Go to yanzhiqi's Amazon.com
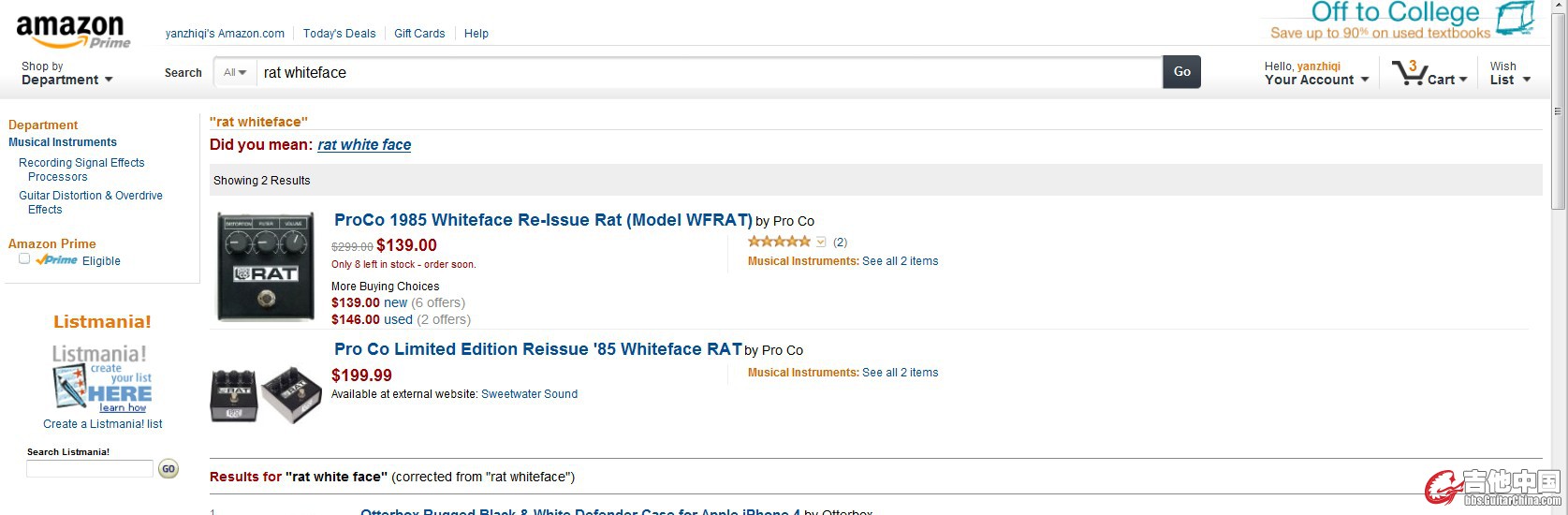 (225, 34)
